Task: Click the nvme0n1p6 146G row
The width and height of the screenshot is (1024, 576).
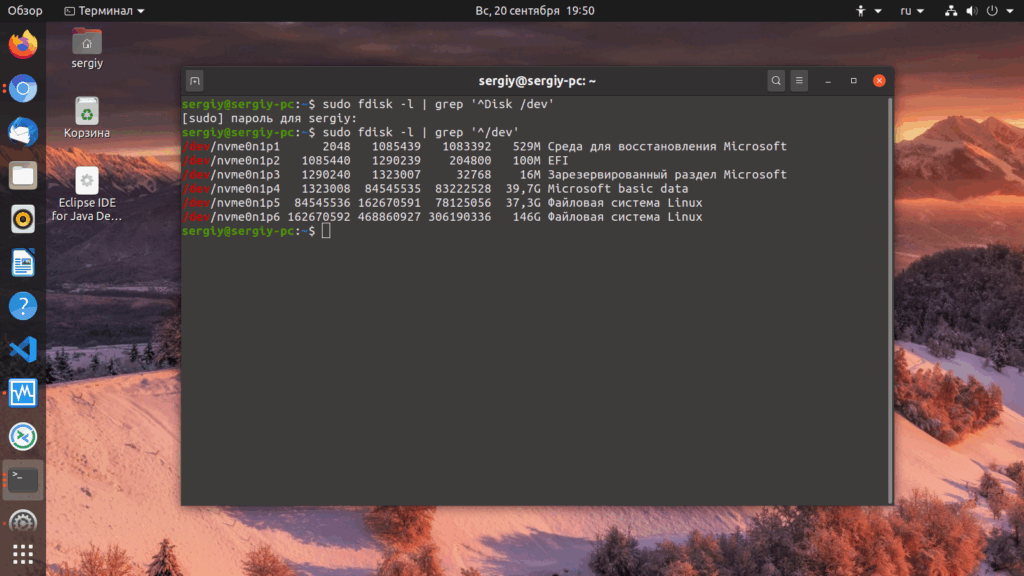Action: tap(442, 217)
